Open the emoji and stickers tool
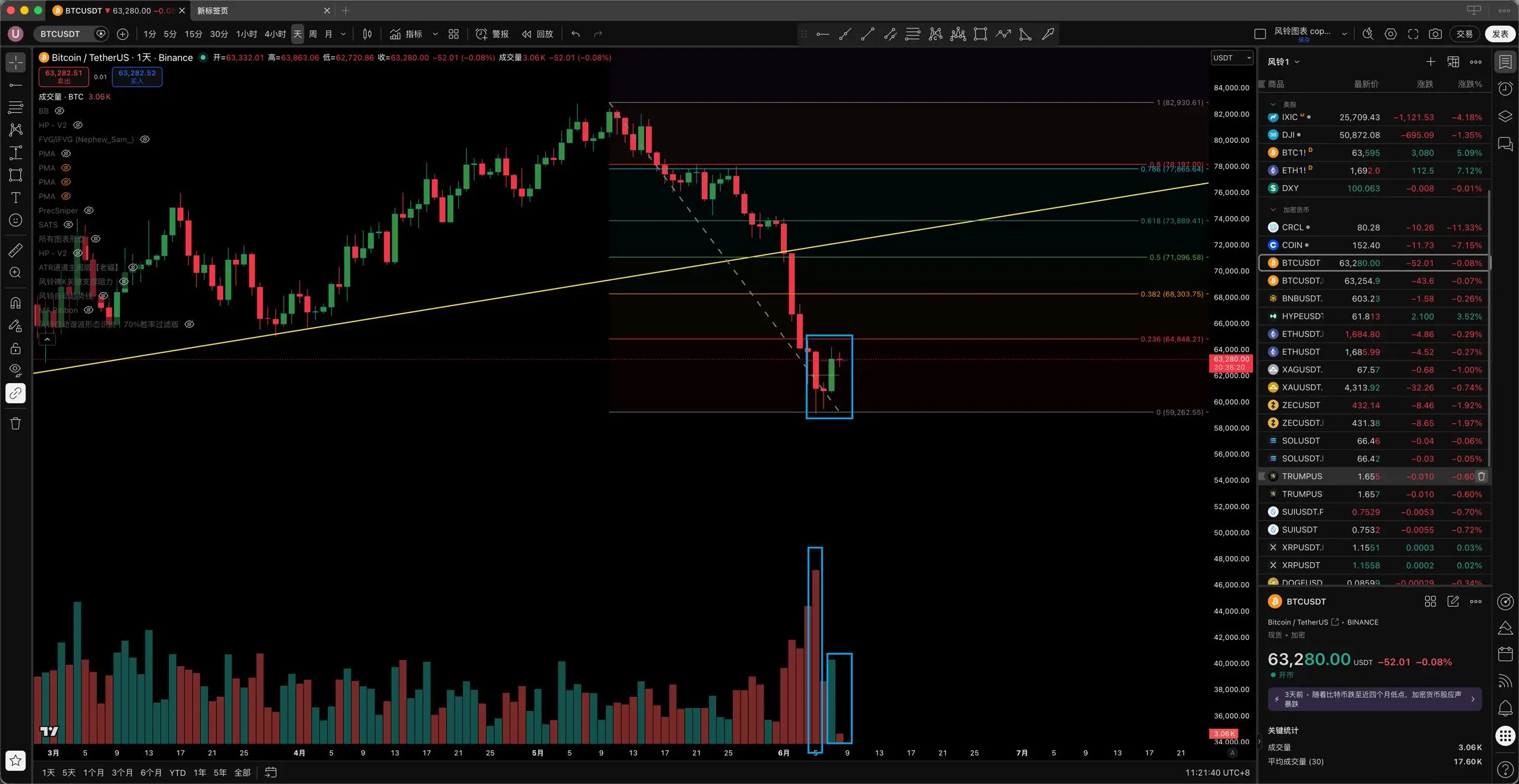Viewport: 1519px width, 784px height. [x=16, y=220]
